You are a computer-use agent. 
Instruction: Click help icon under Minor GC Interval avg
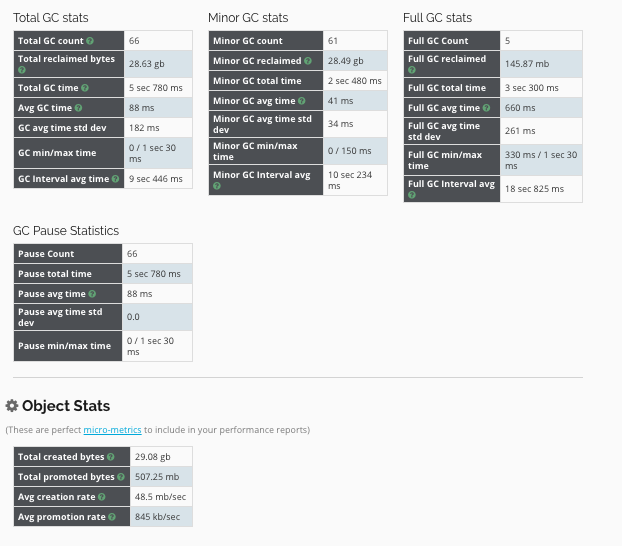click(x=217, y=187)
